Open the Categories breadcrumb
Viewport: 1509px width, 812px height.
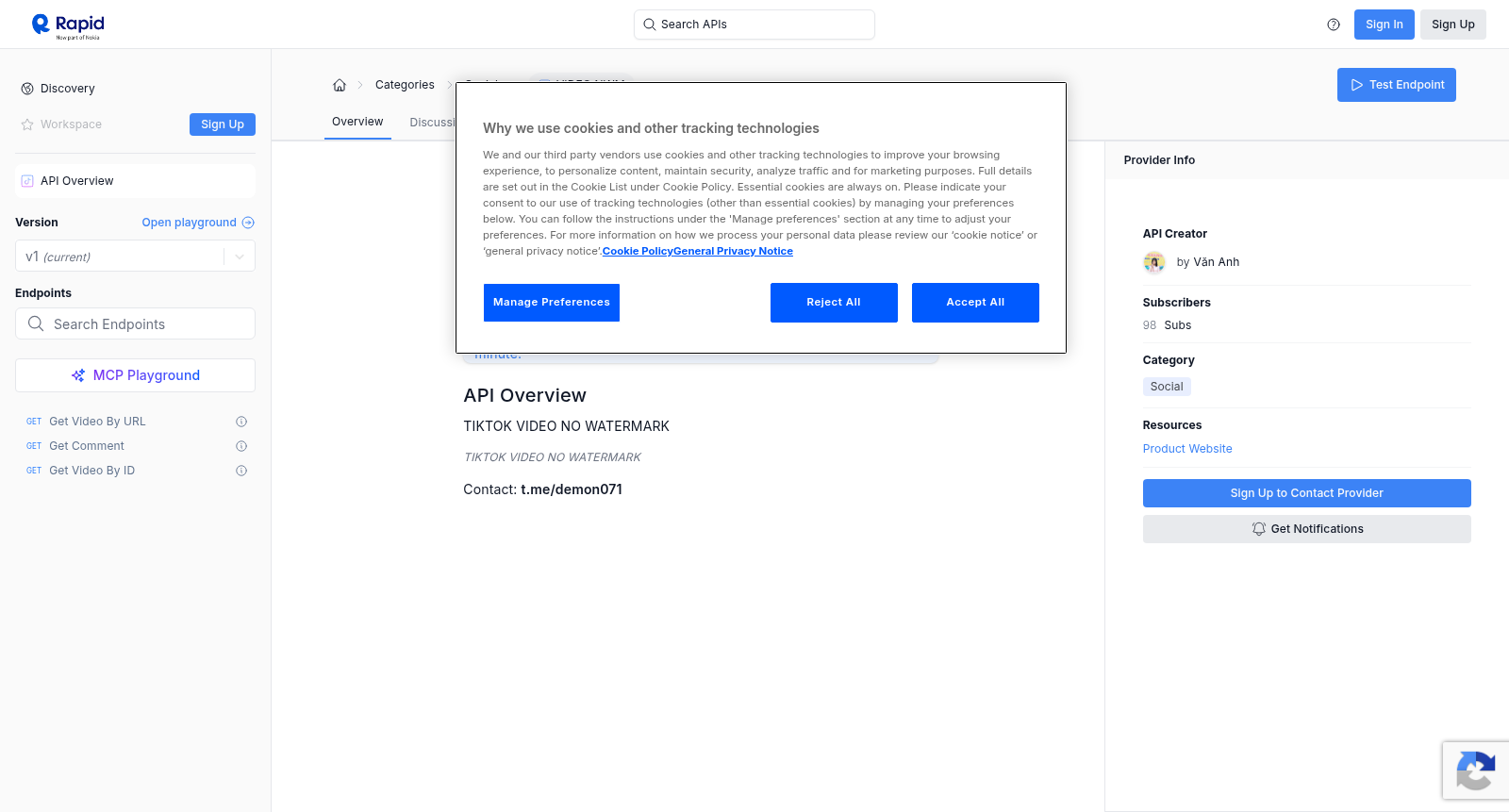pos(405,85)
